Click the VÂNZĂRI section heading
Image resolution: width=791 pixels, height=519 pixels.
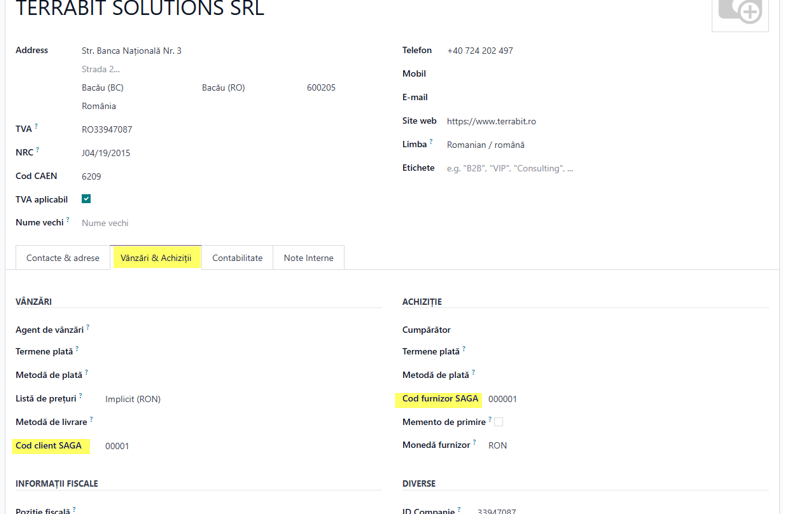(33, 302)
